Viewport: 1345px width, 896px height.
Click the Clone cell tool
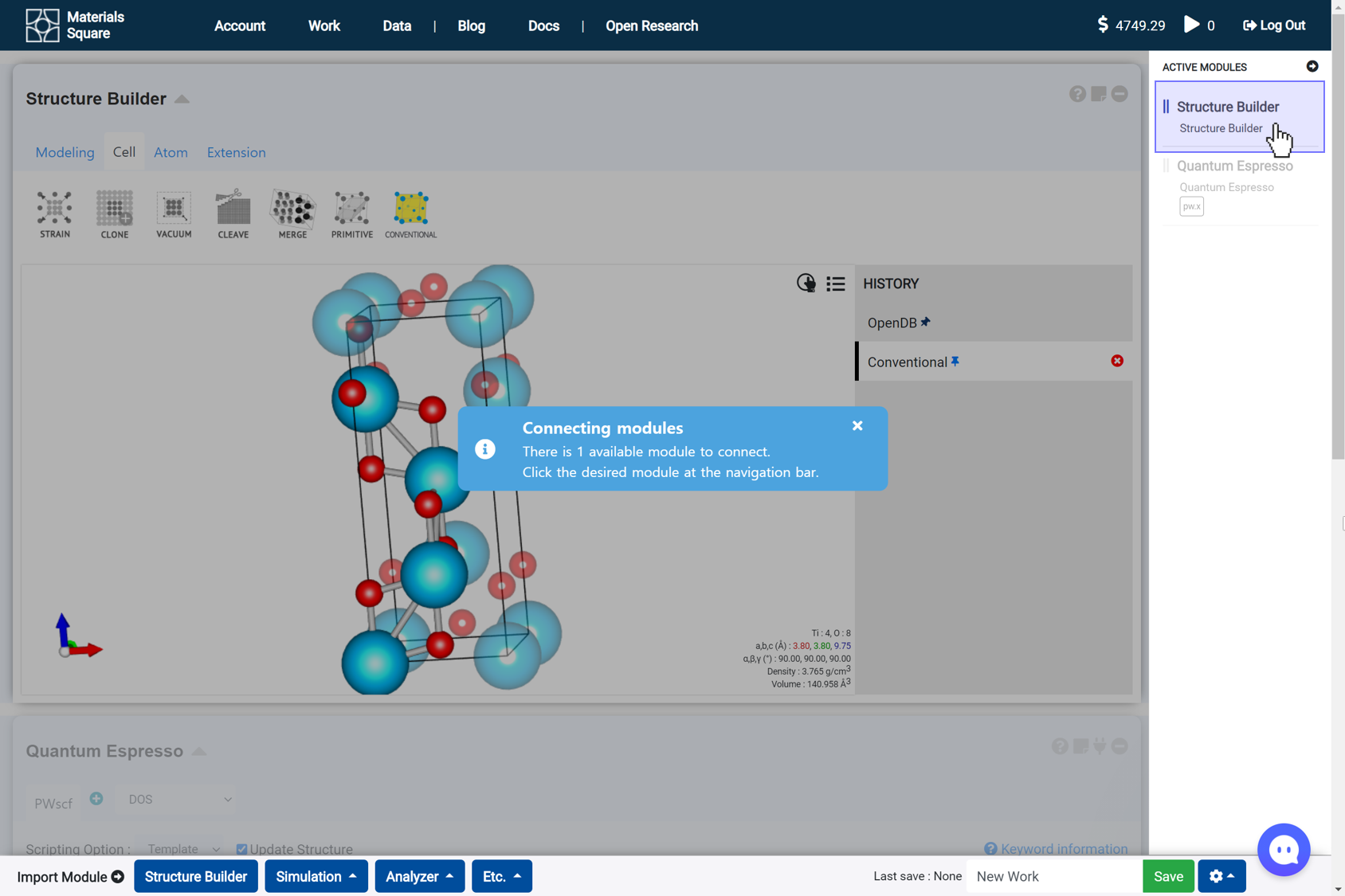pyautogui.click(x=114, y=213)
